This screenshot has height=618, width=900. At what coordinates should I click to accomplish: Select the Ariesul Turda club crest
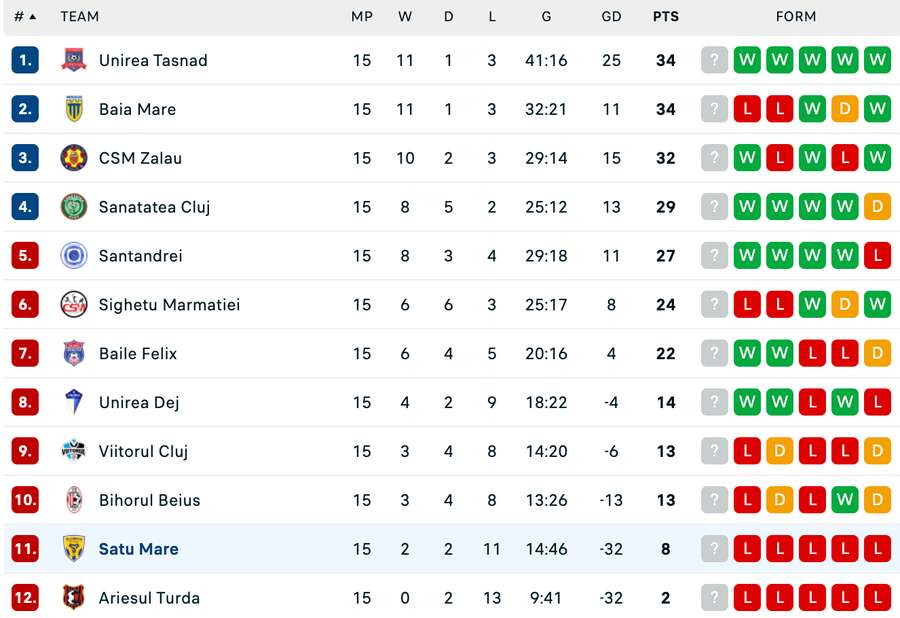(72, 597)
